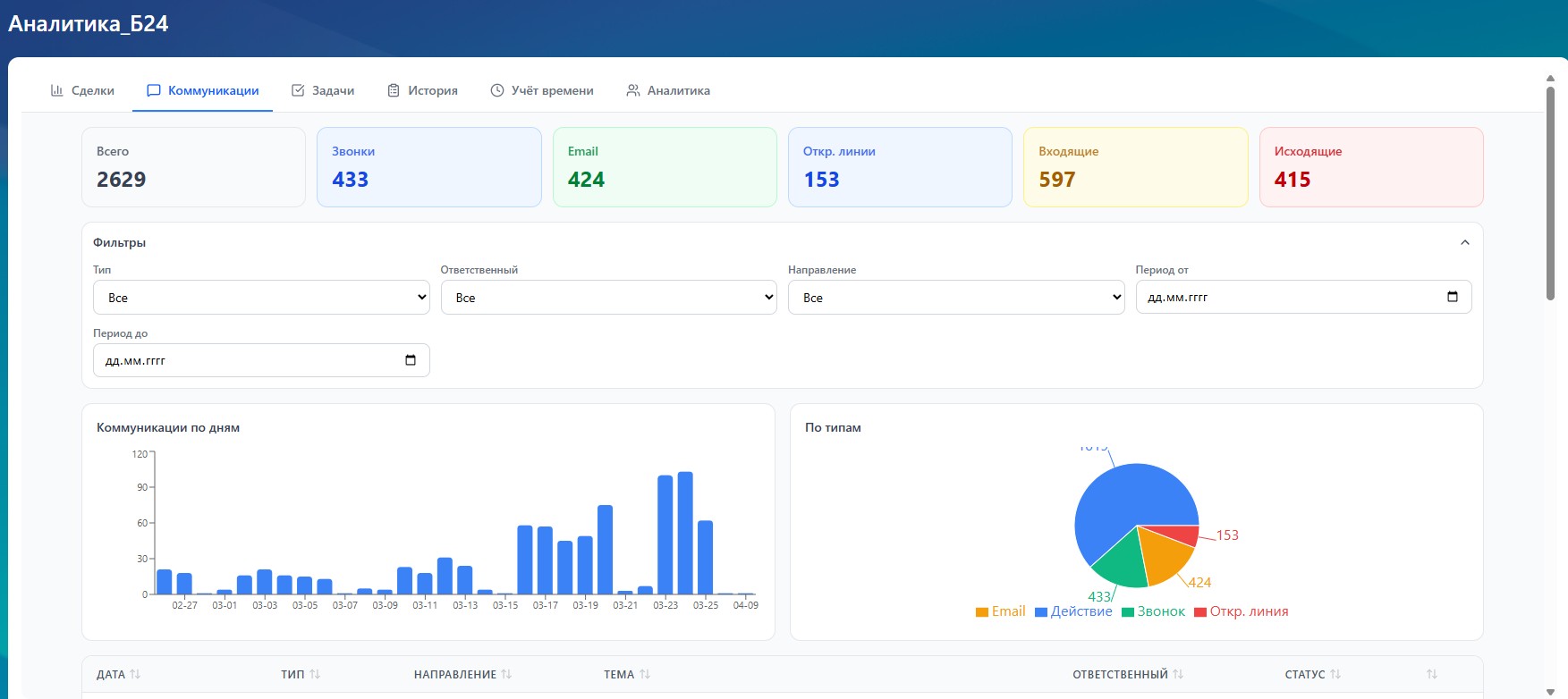
Task: Click the sort arrows next to ТЕМА
Action: coord(645,674)
